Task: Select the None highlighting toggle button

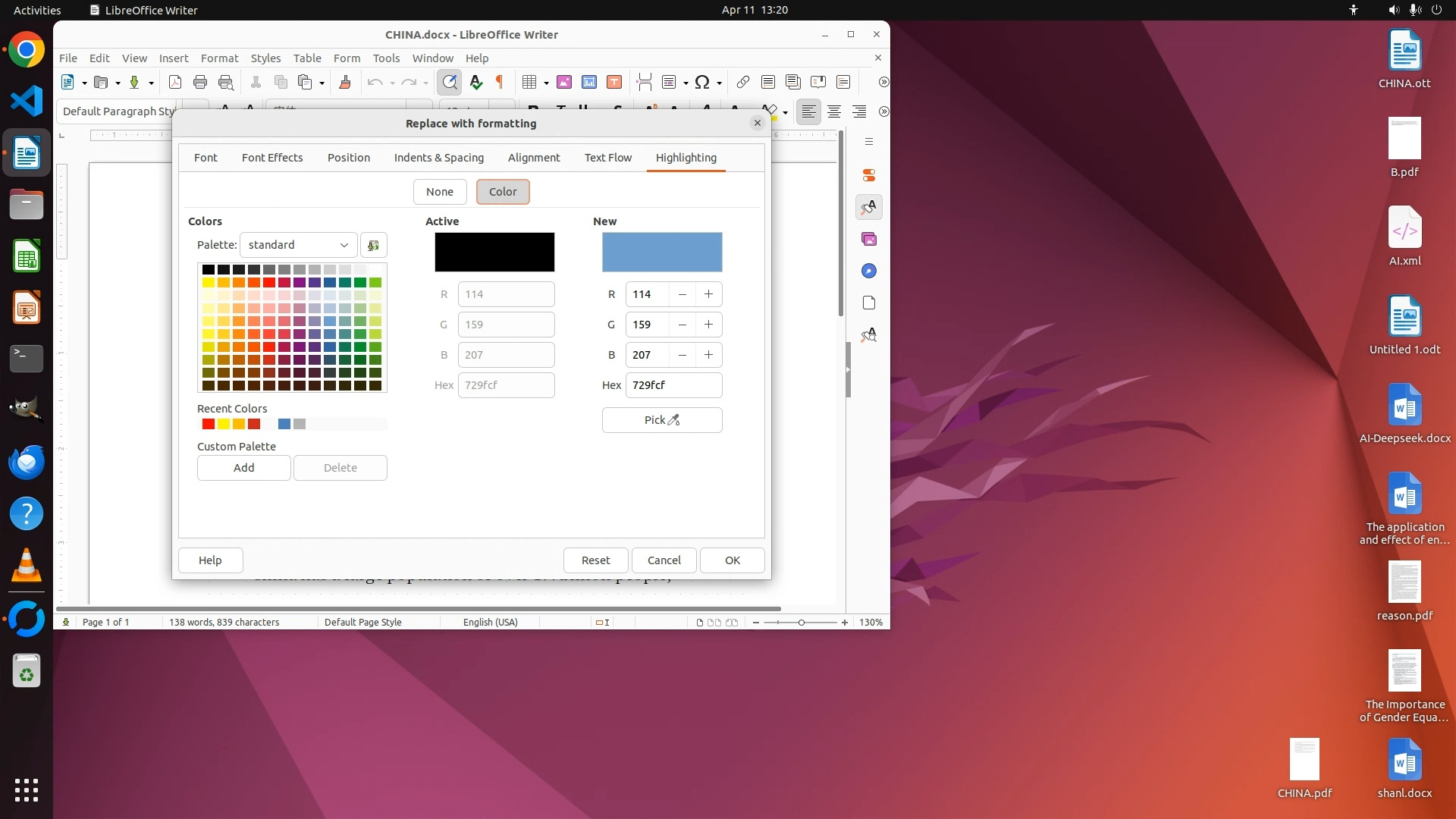Action: point(439,191)
